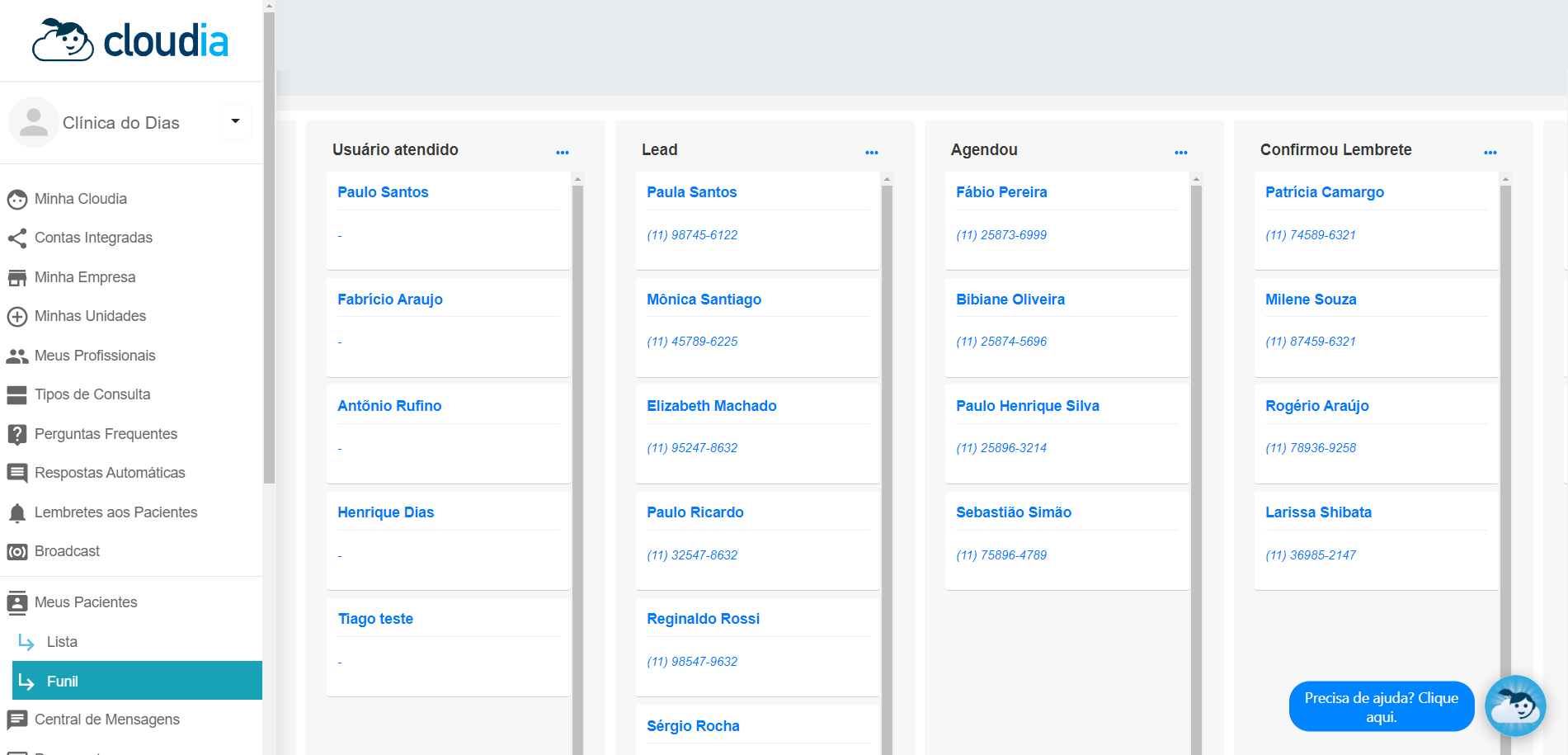Click the Contas Integradas share icon

17,238
